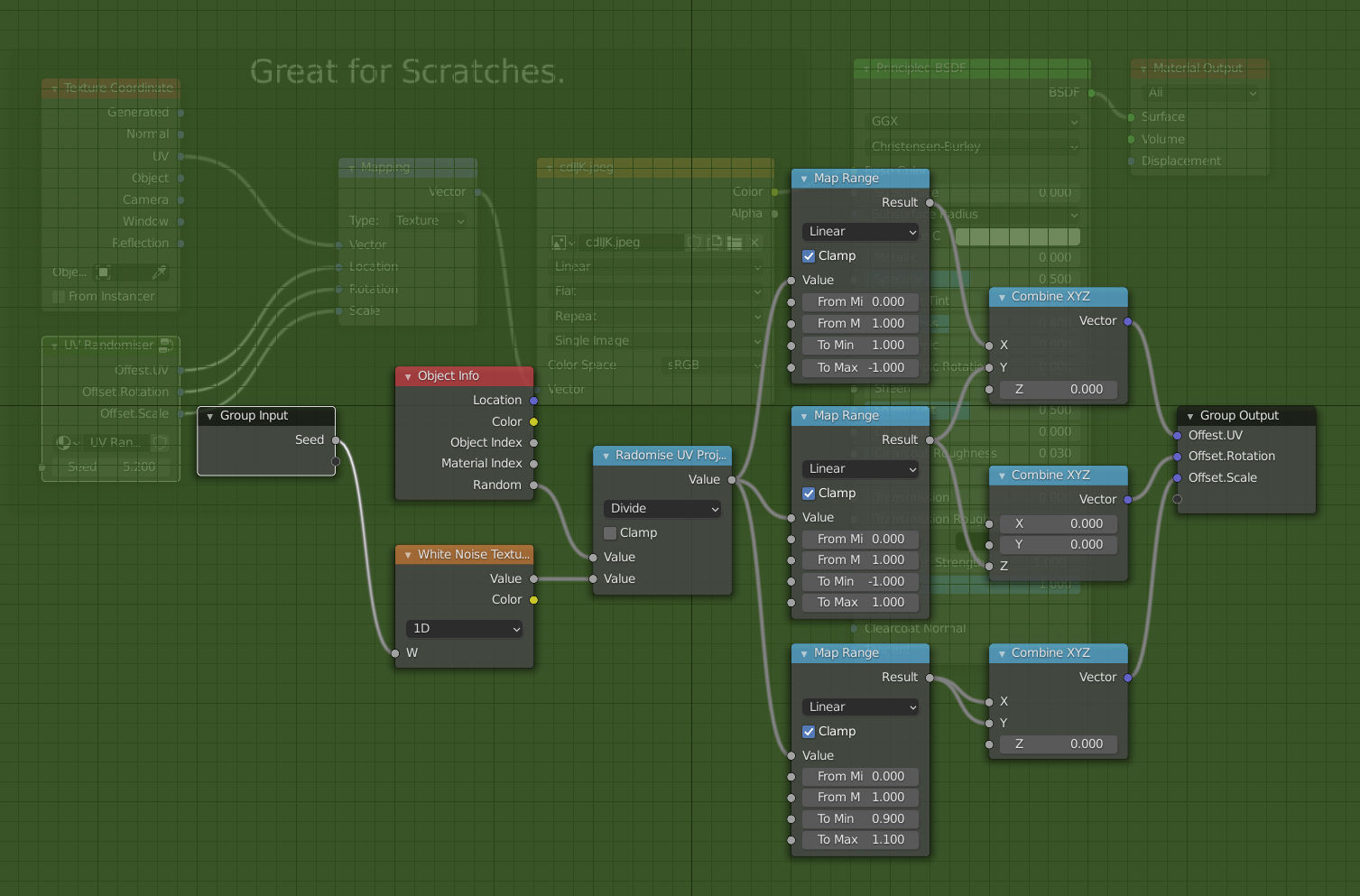Click the empty output socket below Seed on Group Input

(x=336, y=461)
